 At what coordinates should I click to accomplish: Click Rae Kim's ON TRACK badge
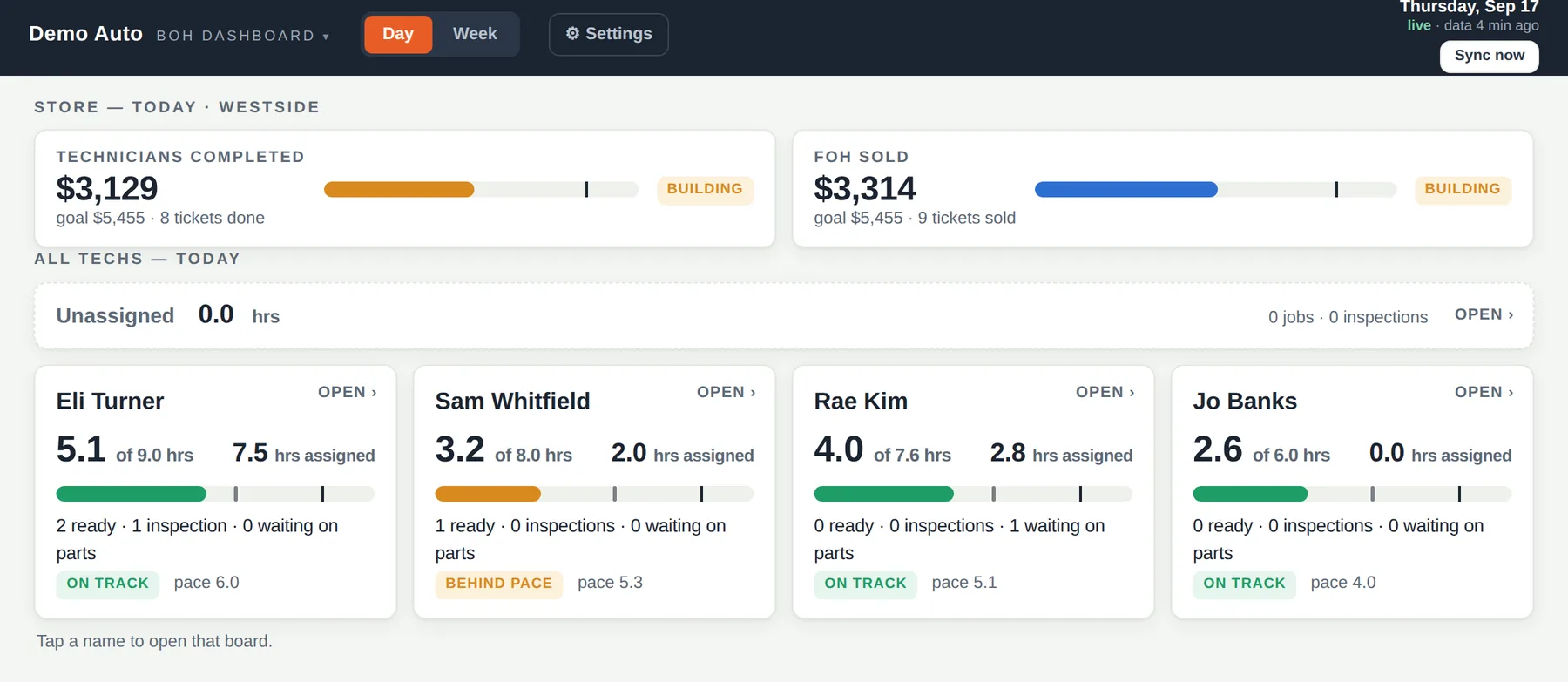click(x=866, y=584)
